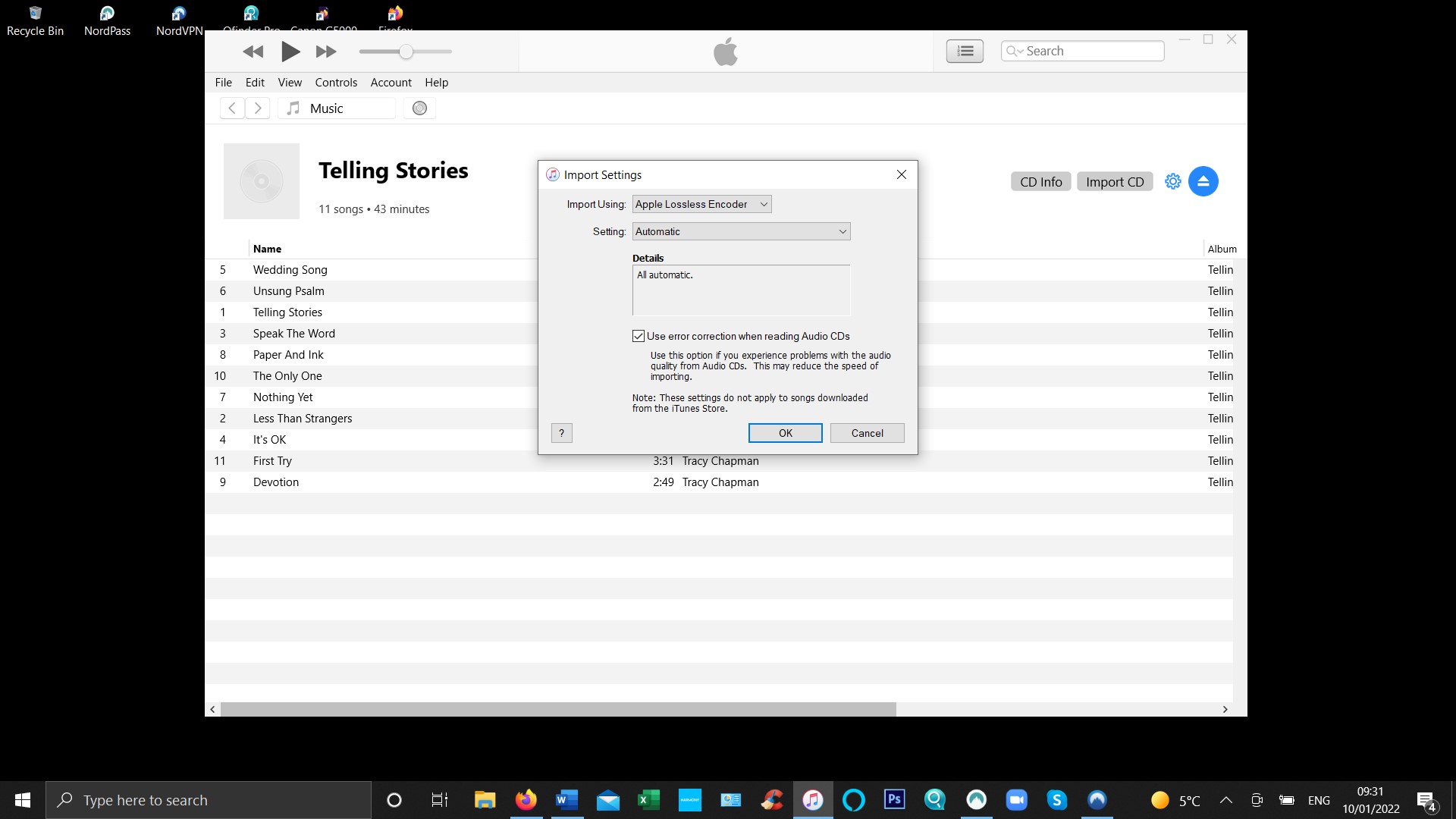
Task: Expand the Import Using encoder dropdown
Action: click(701, 204)
